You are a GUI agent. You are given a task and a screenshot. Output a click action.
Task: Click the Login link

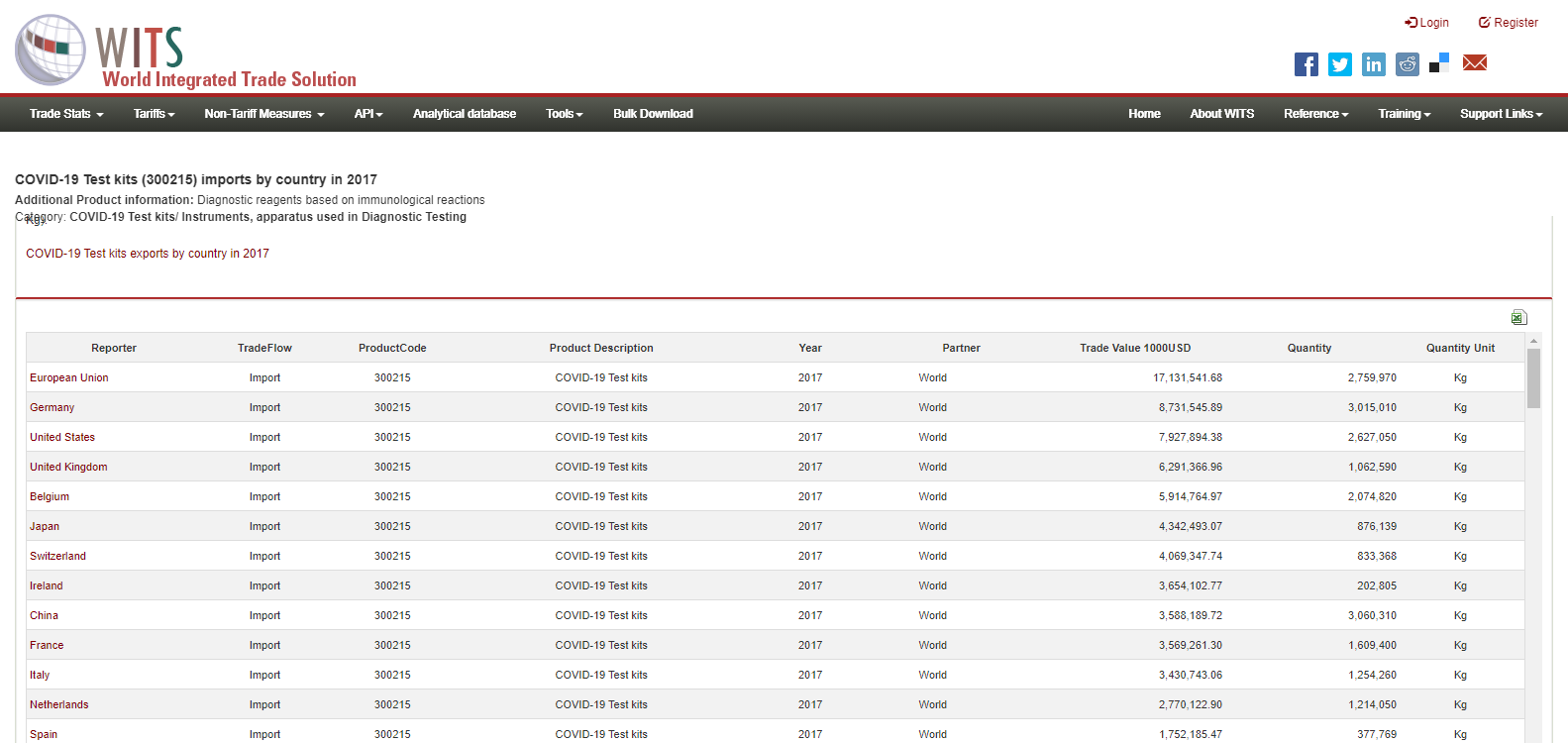(x=1427, y=23)
